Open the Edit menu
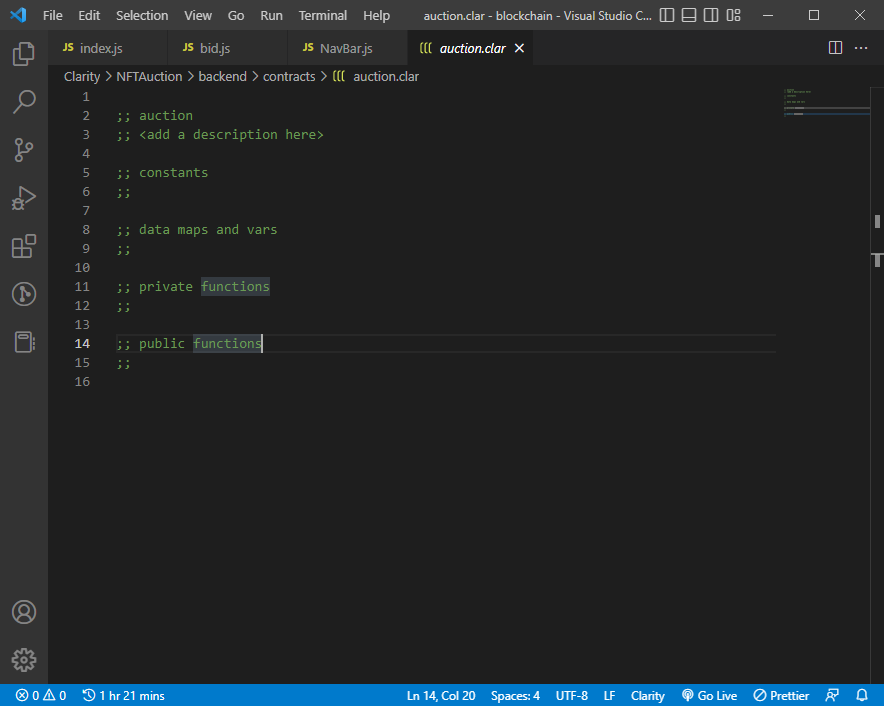The image size is (884, 706). (x=89, y=15)
